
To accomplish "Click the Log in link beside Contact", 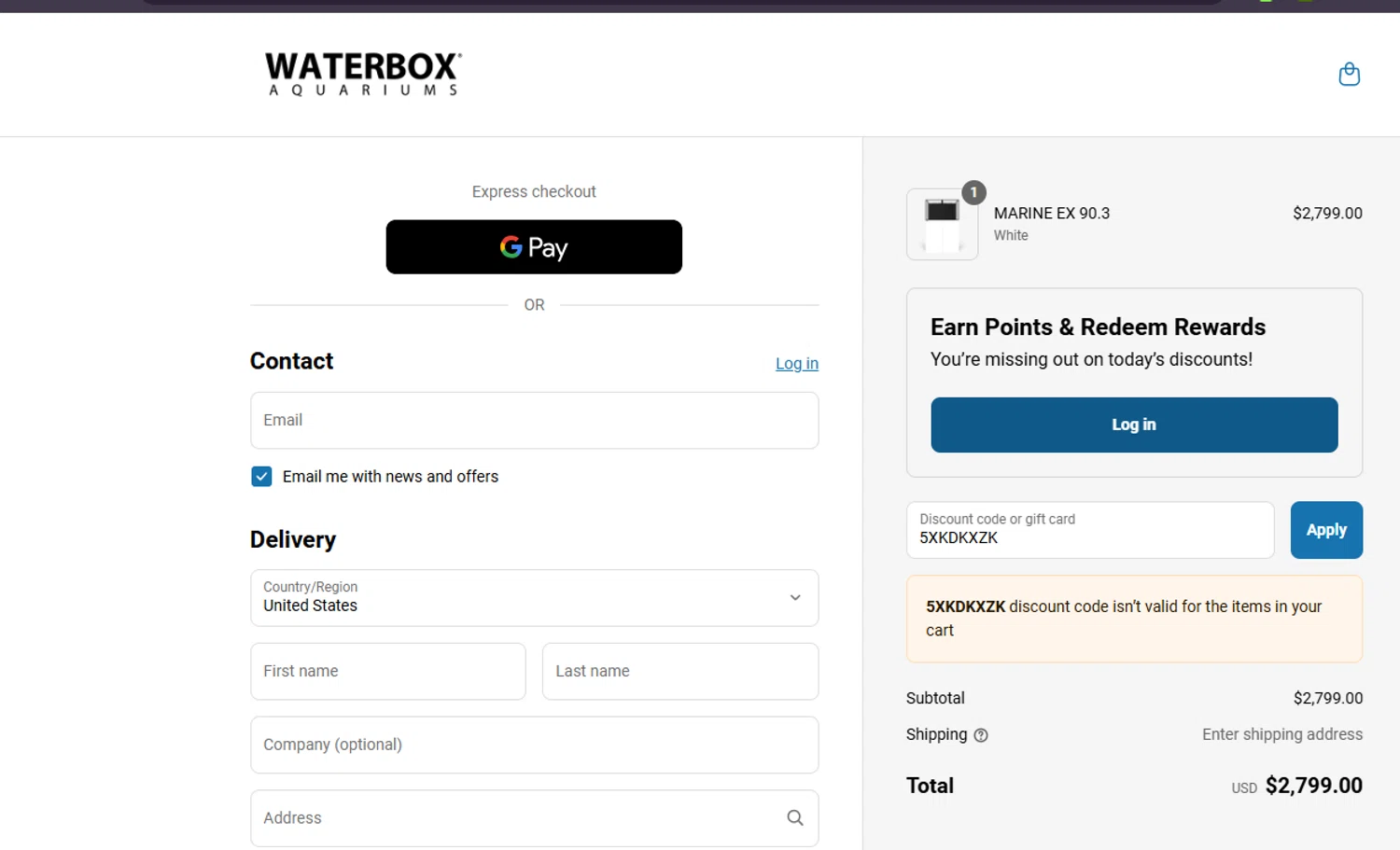I will [x=796, y=364].
